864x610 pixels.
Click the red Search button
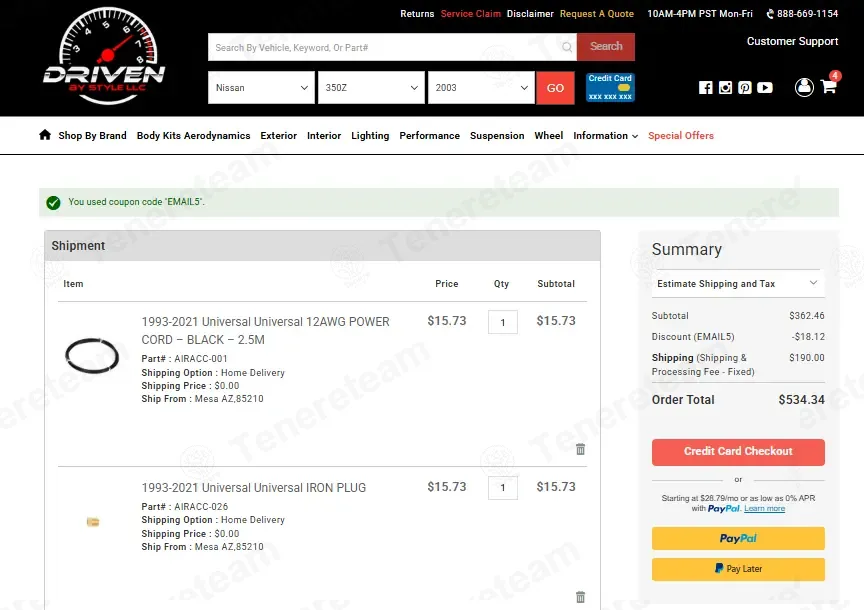(x=606, y=47)
